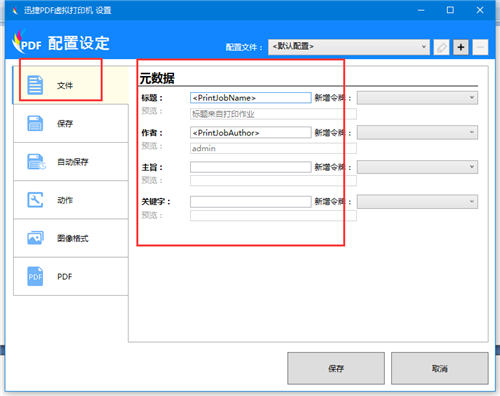Click the 保存 button at bottom
Screen dimensions: 500x396
(x=336, y=368)
